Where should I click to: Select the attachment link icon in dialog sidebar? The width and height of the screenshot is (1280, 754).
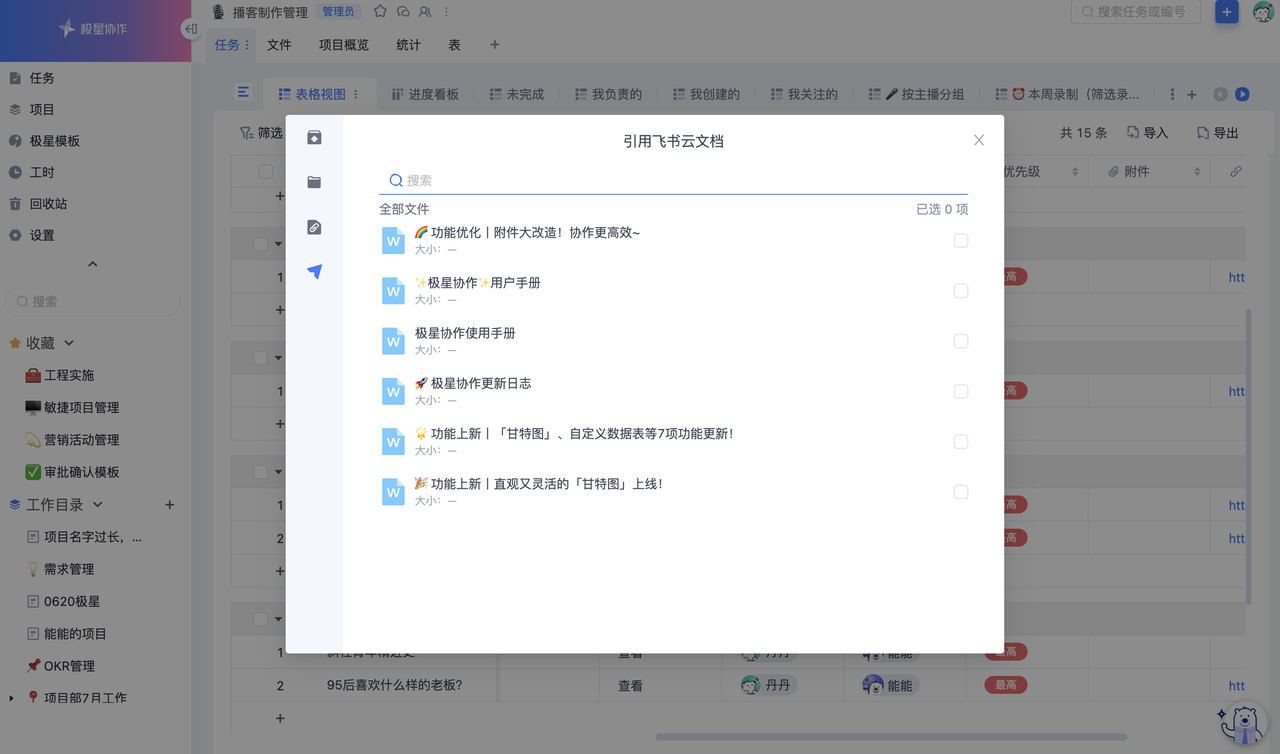(x=314, y=228)
